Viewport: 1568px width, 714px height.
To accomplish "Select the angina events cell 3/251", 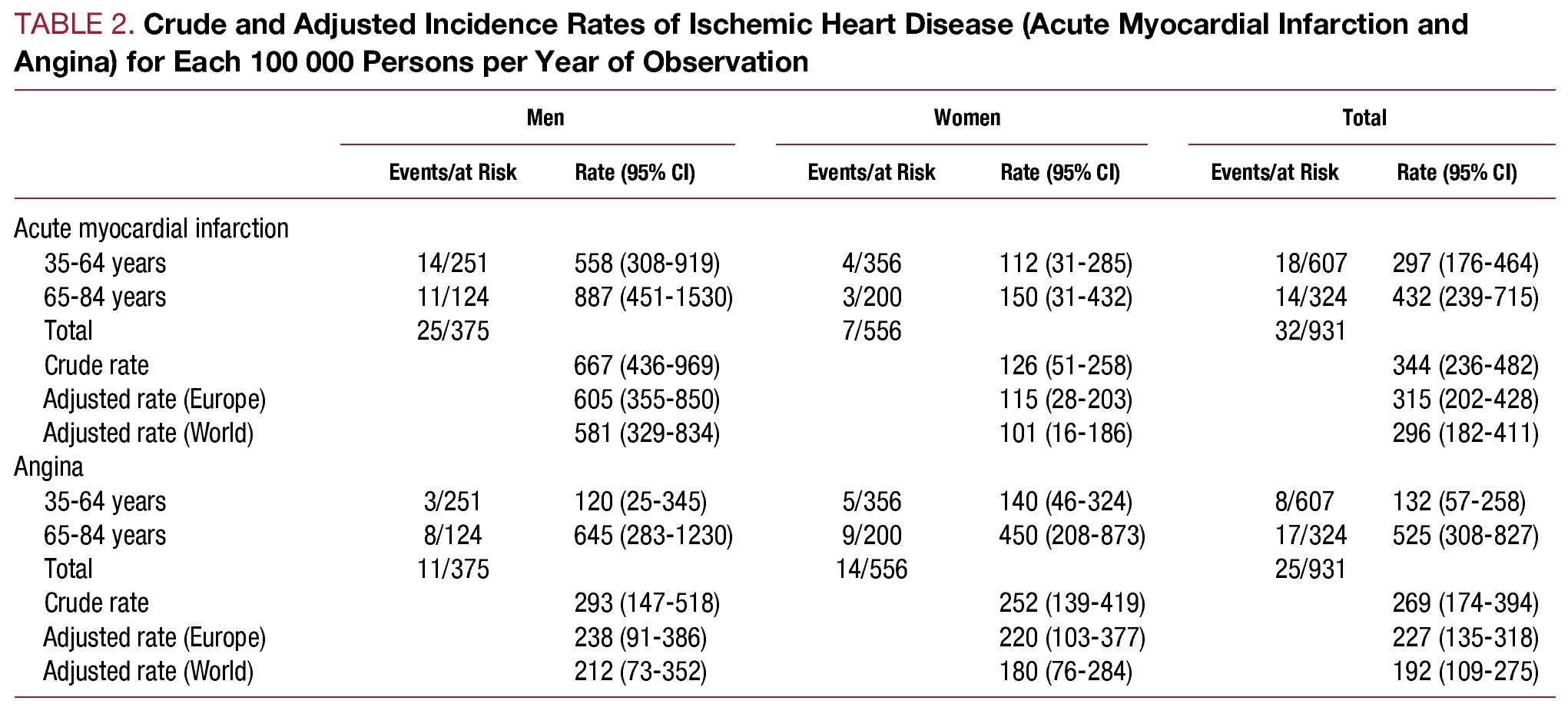I will click(452, 502).
